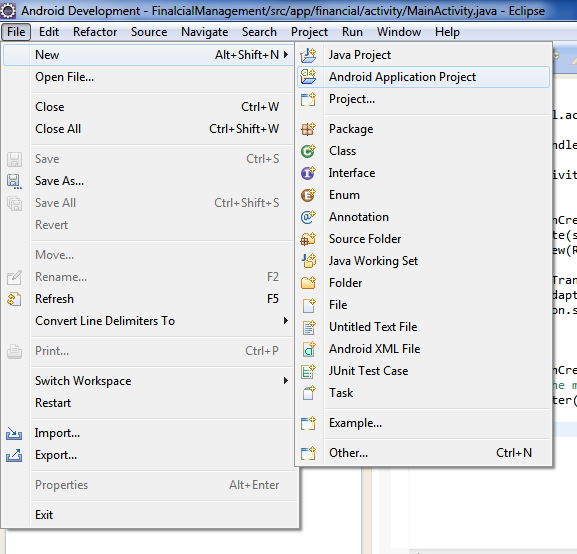Expand the New submenu arrow
The image size is (577, 554).
286,55
